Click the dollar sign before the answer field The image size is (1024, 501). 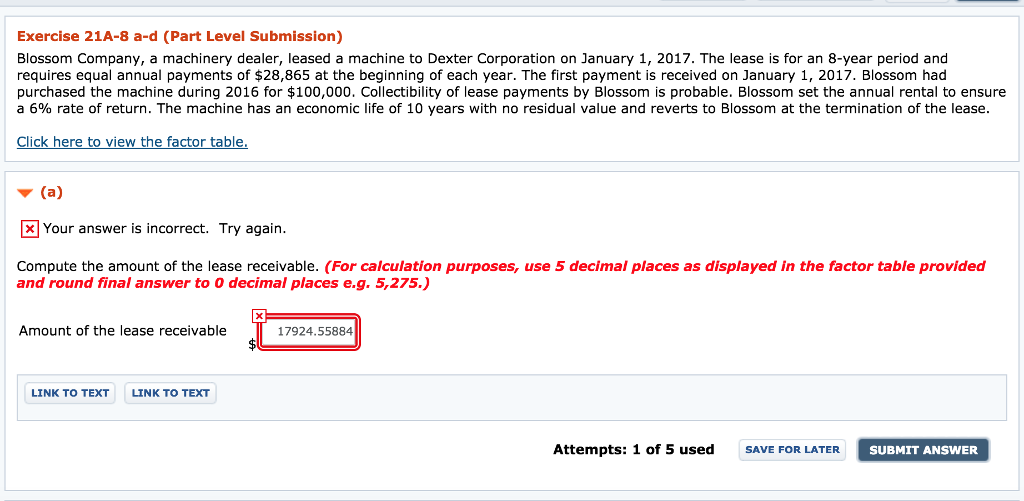[252, 344]
